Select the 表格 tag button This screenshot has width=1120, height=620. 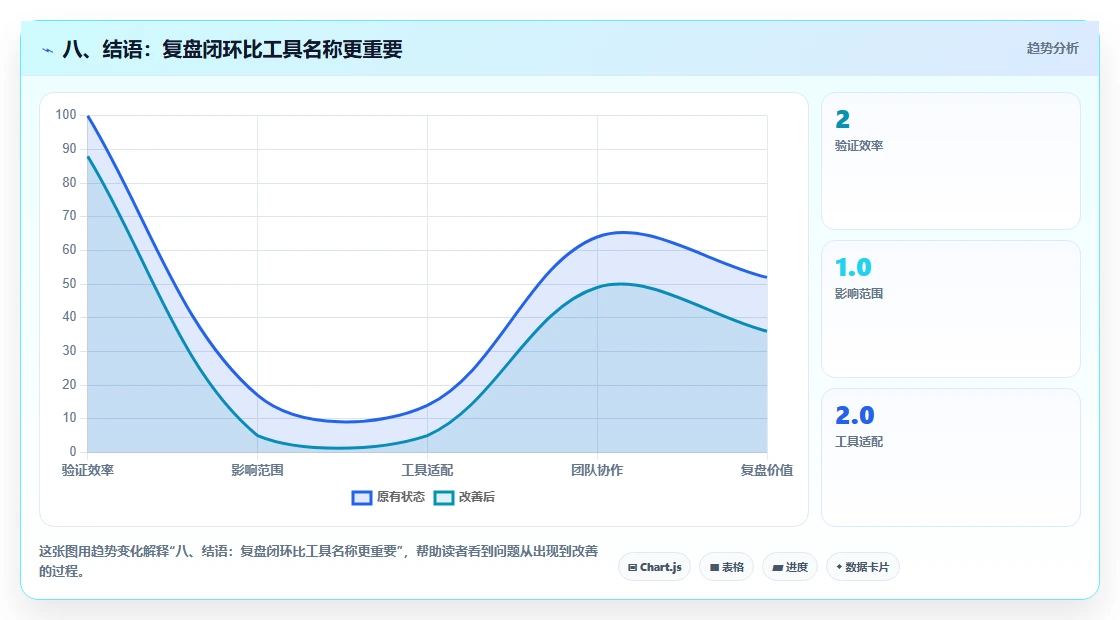point(726,567)
